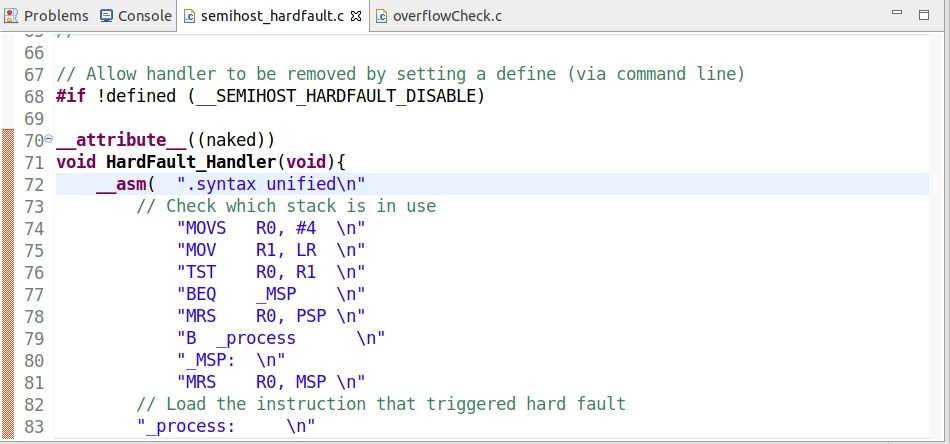Click the __asm keyword on line 72

click(121, 184)
